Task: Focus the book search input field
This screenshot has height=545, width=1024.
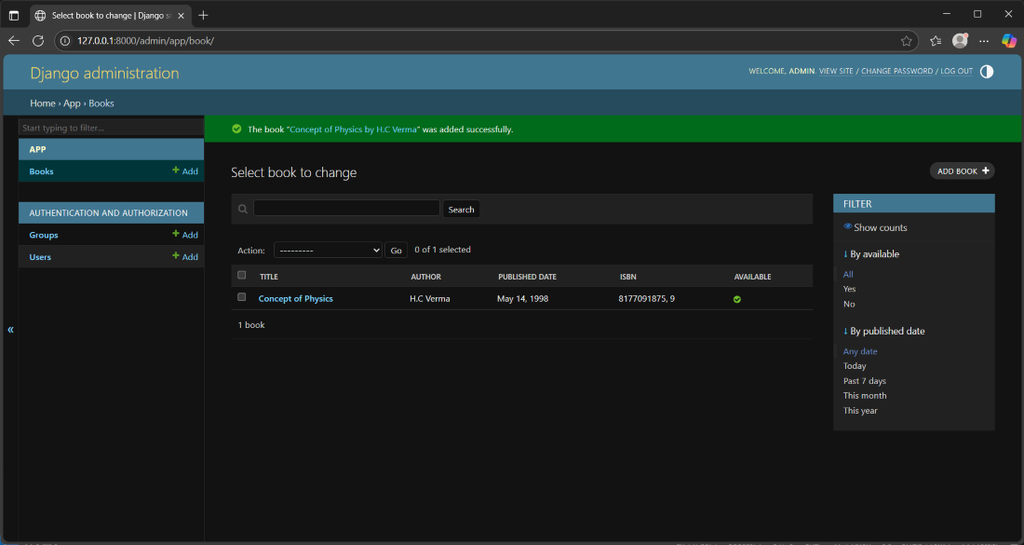Action: coord(346,208)
